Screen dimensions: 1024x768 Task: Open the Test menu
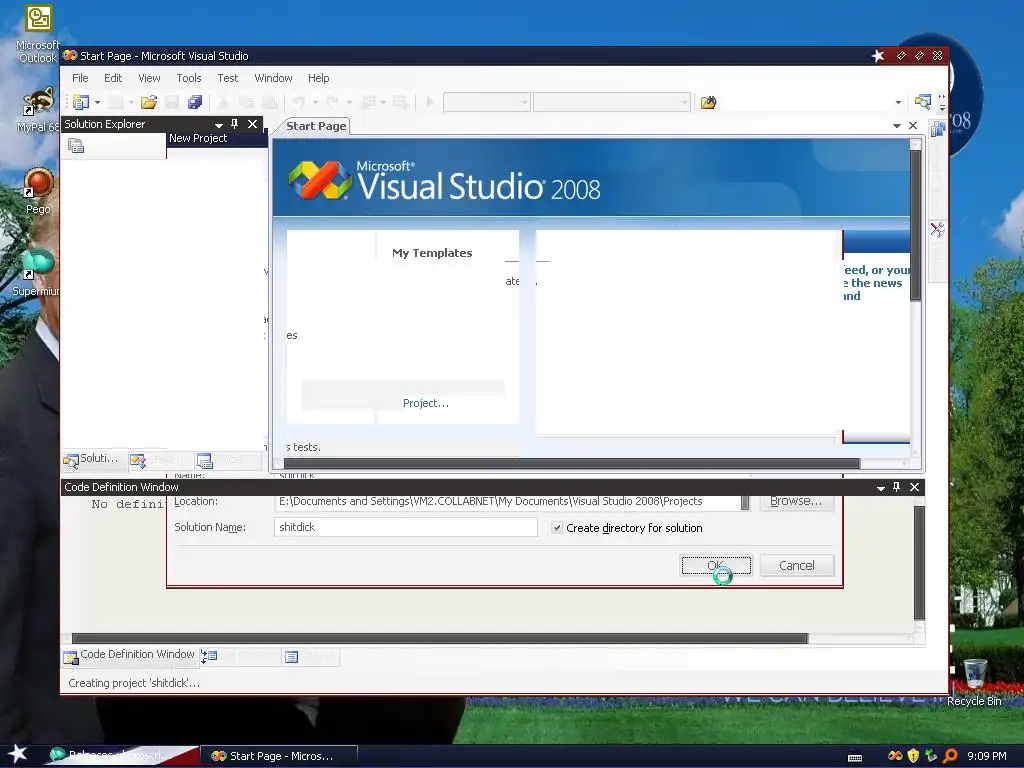click(227, 78)
